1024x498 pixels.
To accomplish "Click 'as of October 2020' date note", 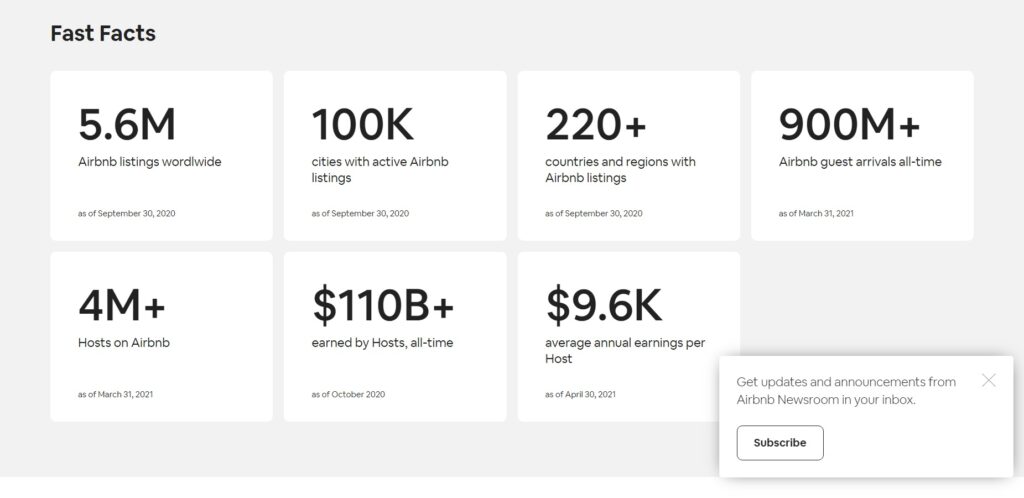I will tap(348, 394).
